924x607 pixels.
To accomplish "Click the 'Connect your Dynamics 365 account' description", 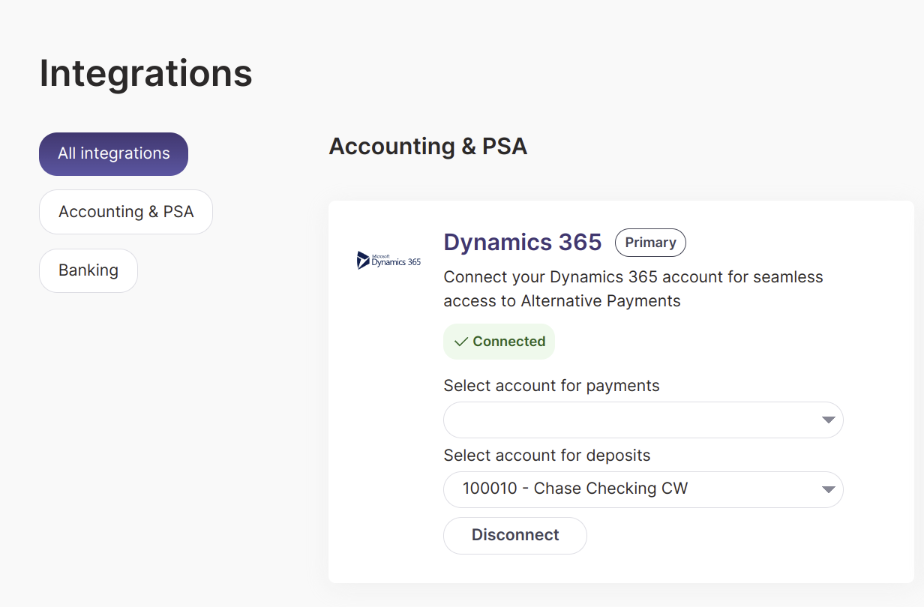I will point(633,289).
